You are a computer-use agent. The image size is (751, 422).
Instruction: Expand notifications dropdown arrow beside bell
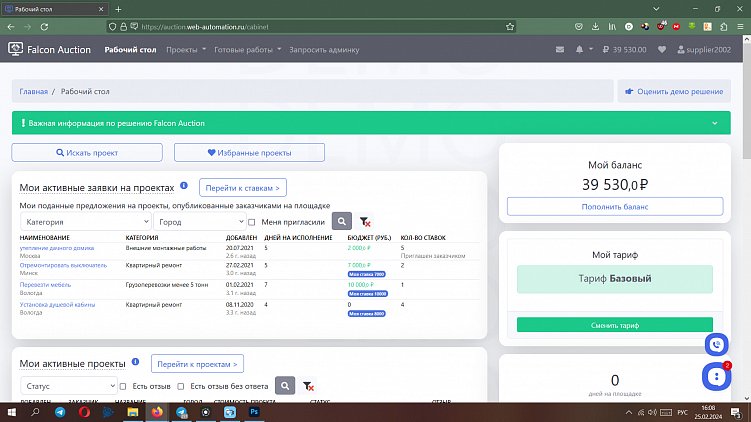coord(591,49)
